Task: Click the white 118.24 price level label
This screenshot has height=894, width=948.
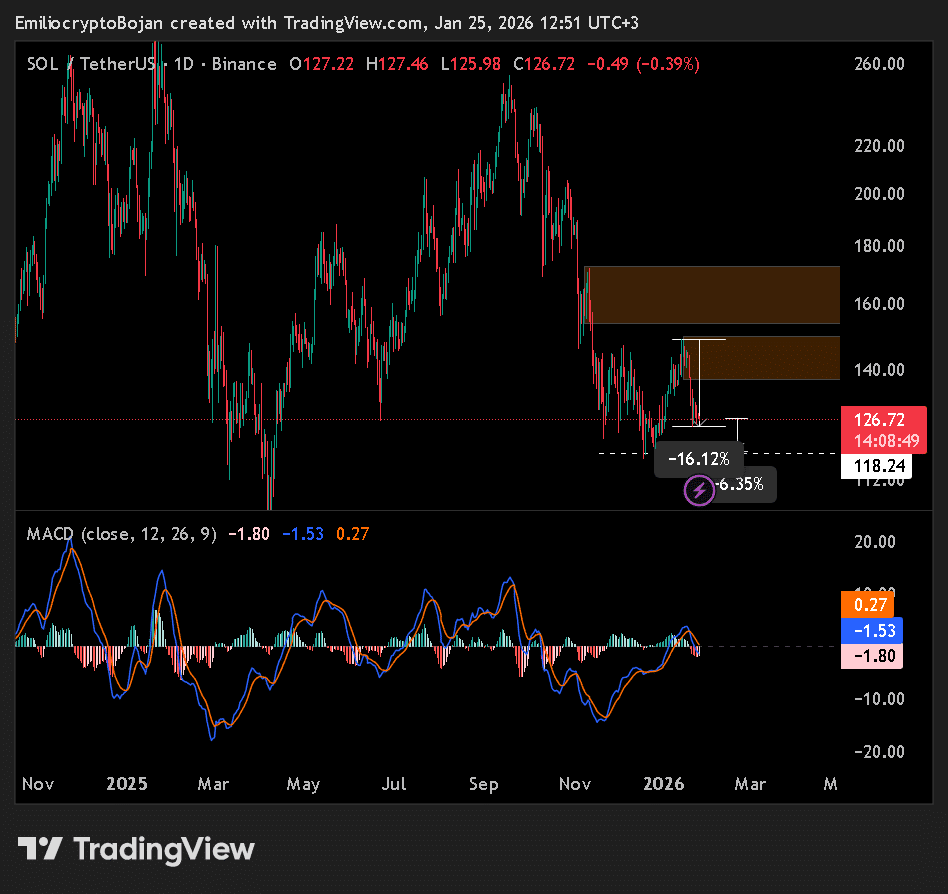Action: tap(876, 466)
